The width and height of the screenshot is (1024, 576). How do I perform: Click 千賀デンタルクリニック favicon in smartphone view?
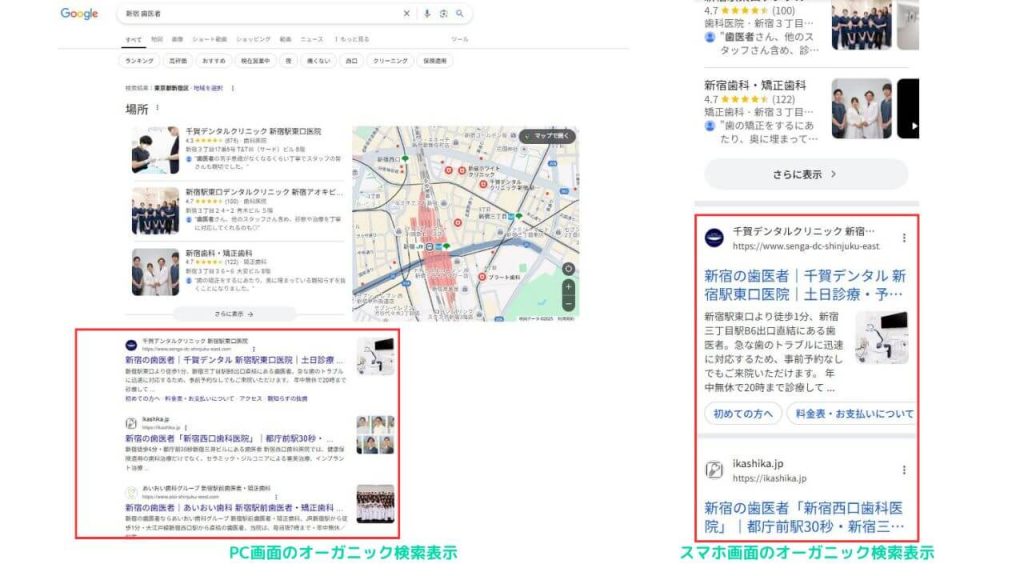tap(714, 238)
